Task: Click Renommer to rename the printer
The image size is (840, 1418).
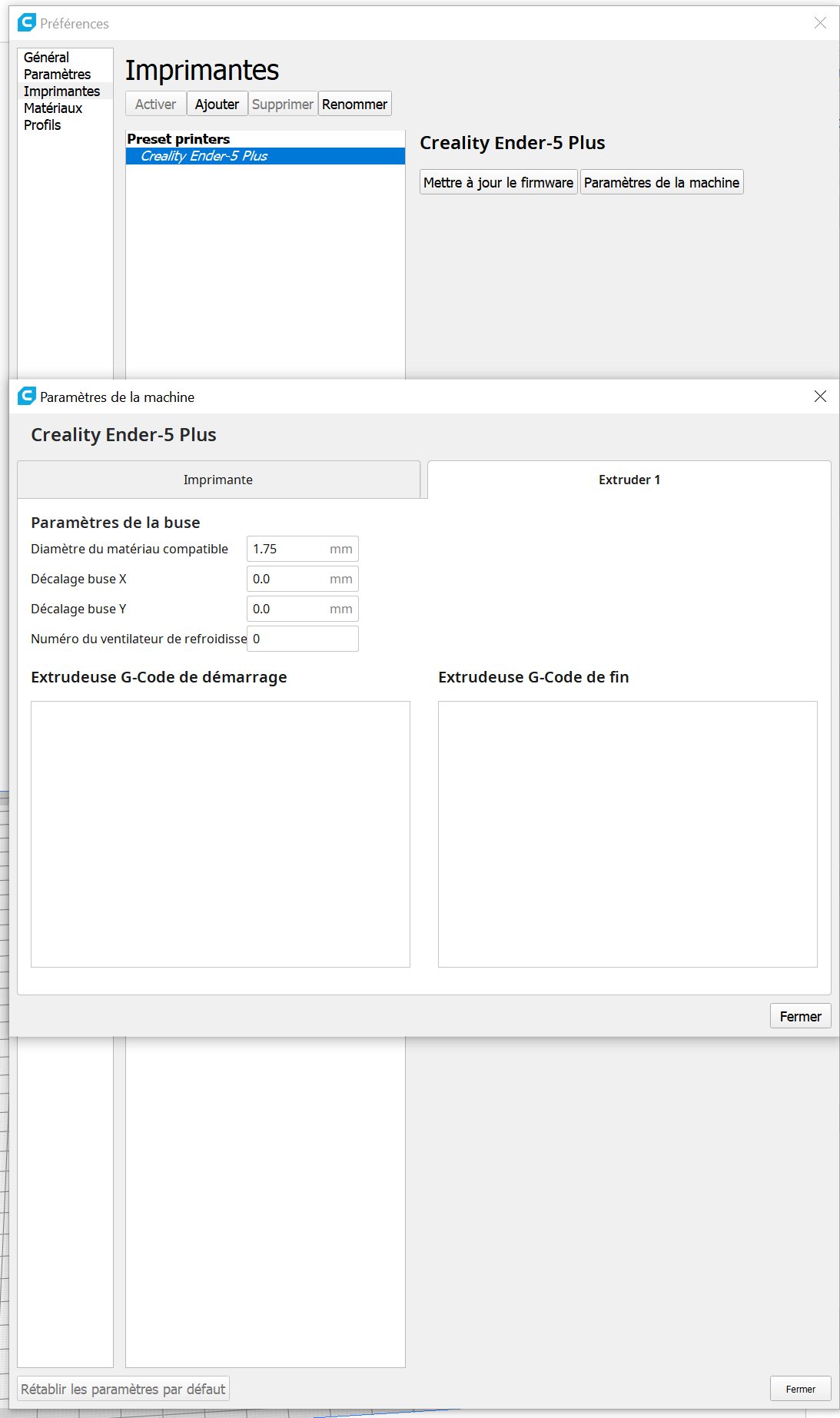Action: coord(354,104)
